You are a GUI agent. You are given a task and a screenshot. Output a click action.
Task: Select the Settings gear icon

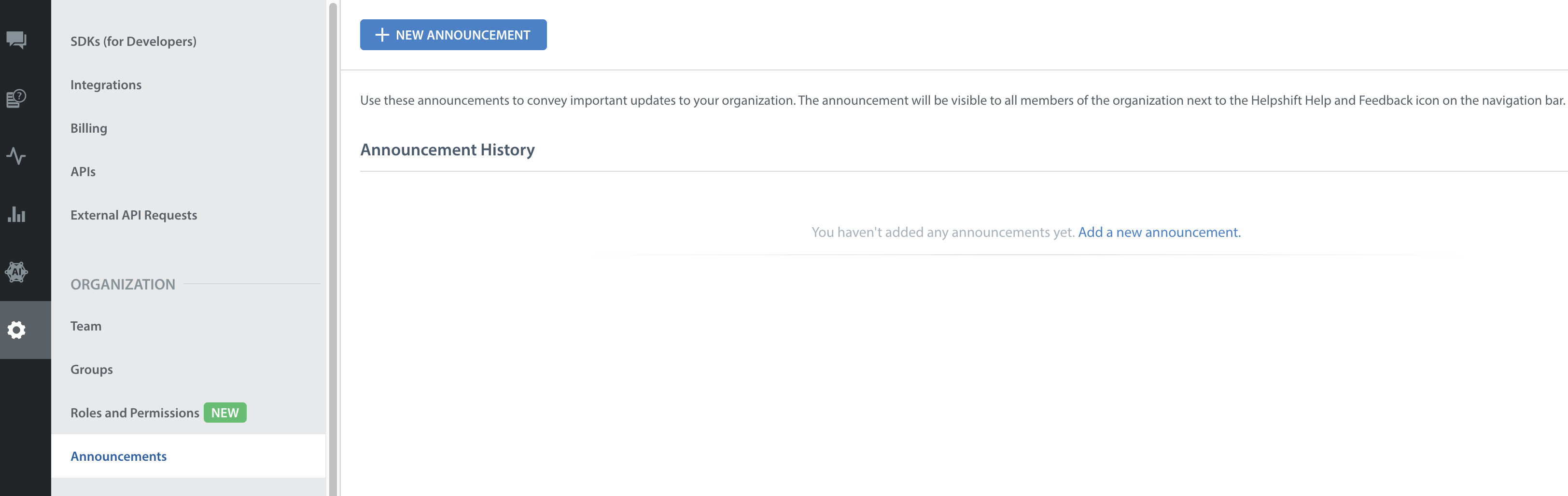pyautogui.click(x=16, y=330)
